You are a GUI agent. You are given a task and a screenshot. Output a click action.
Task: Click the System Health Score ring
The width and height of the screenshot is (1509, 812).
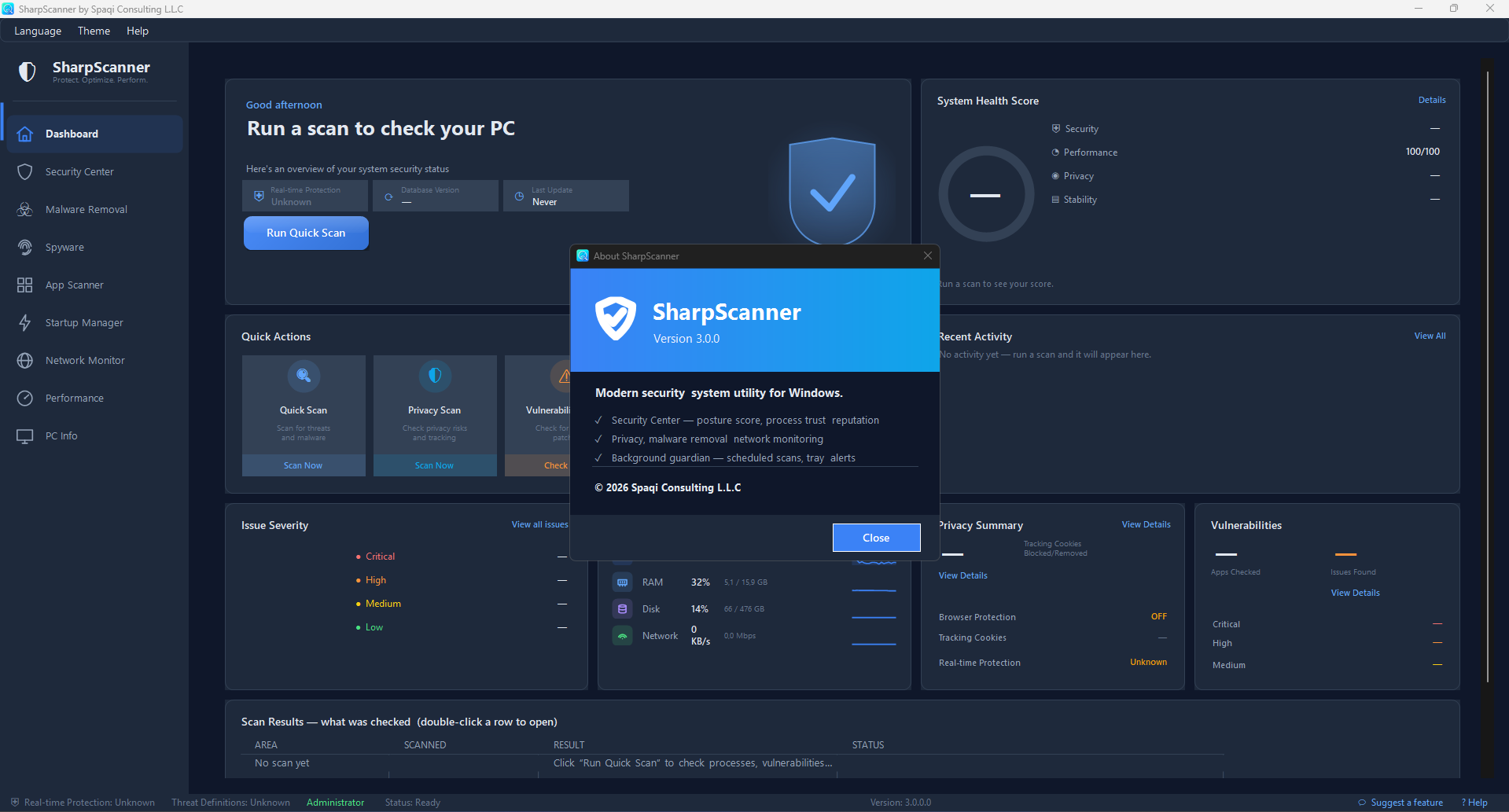(985, 194)
